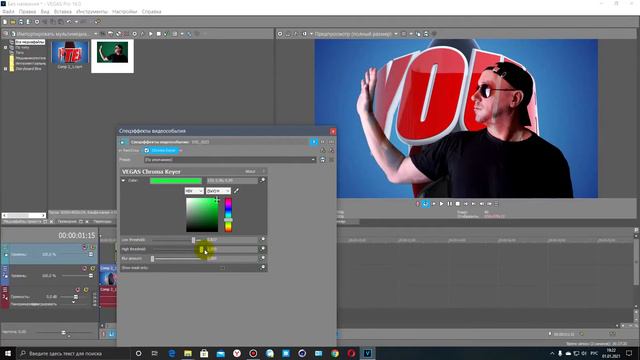Close the video event FX dialog
The width and height of the screenshot is (640, 360).
333,131
